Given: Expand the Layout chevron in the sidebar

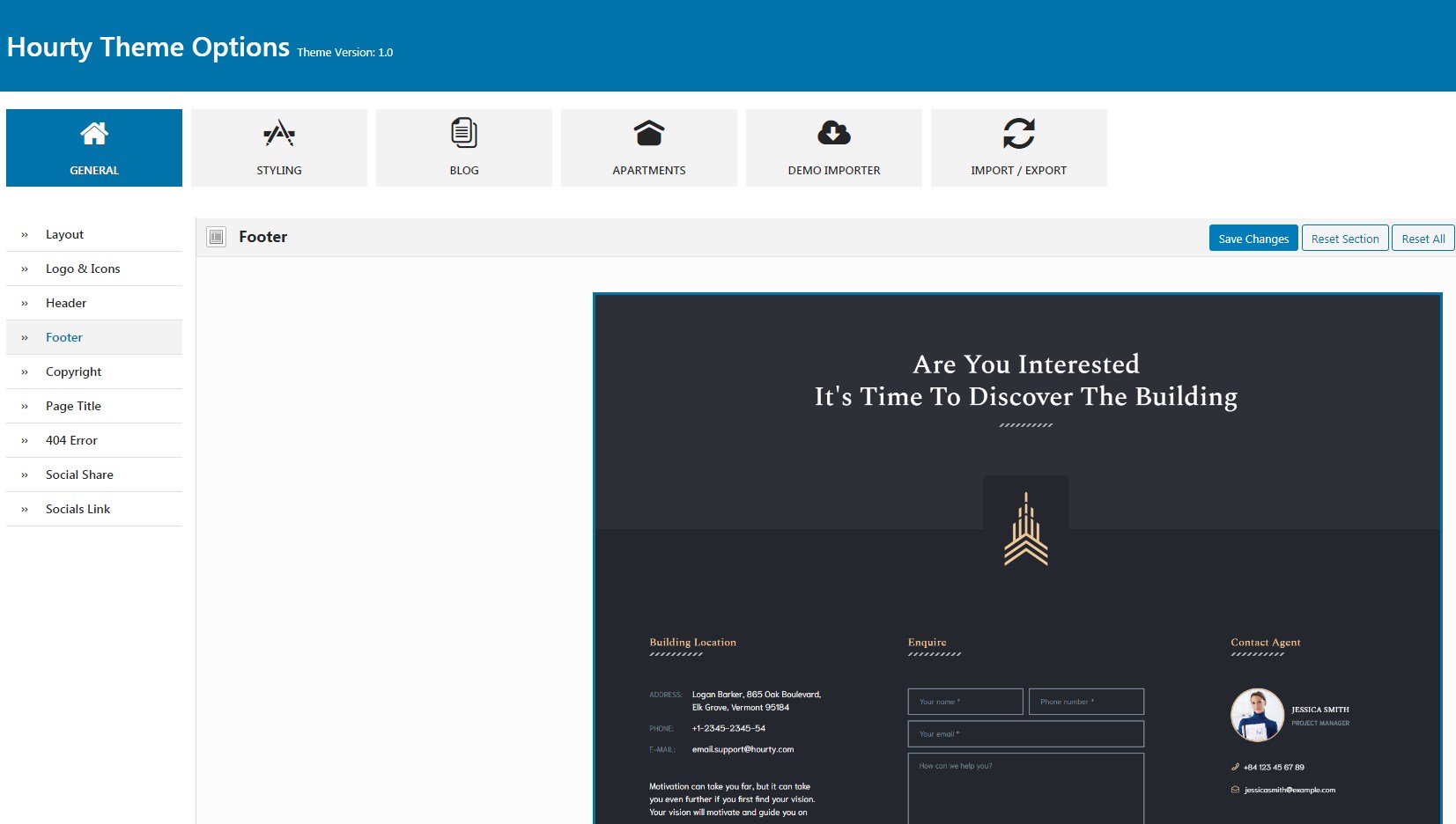Looking at the screenshot, I should click(25, 235).
